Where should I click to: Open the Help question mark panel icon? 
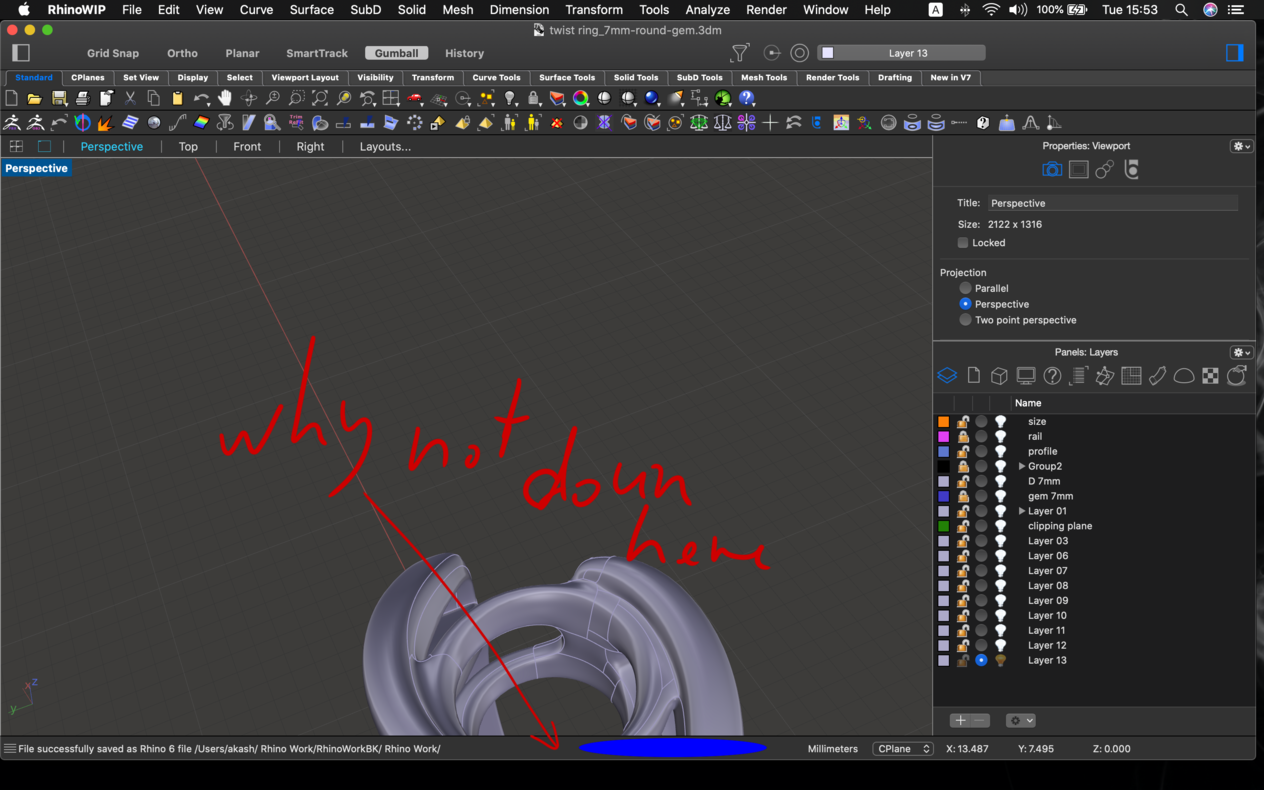coord(1052,376)
